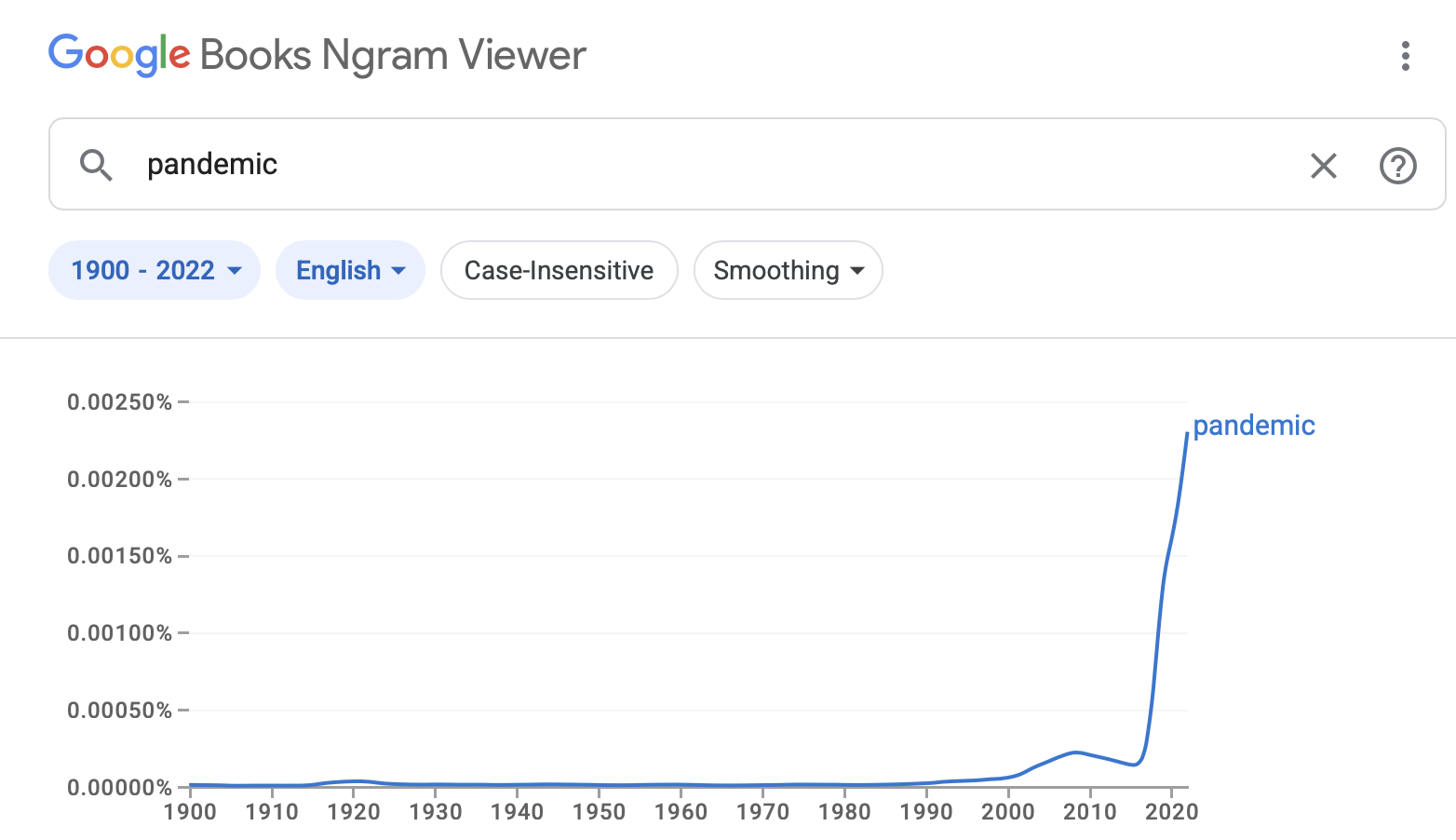Screen dimensions: 1456x840
Task: Click into the search field containing "pandemic"
Action: [x=652, y=165]
